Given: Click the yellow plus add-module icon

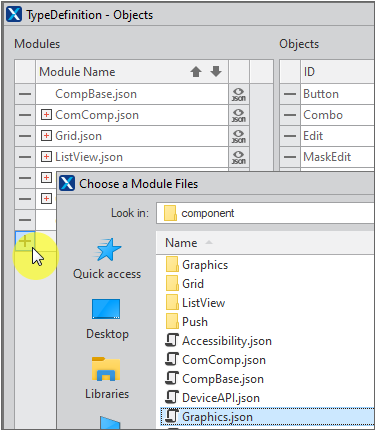Looking at the screenshot, I should tap(25, 241).
